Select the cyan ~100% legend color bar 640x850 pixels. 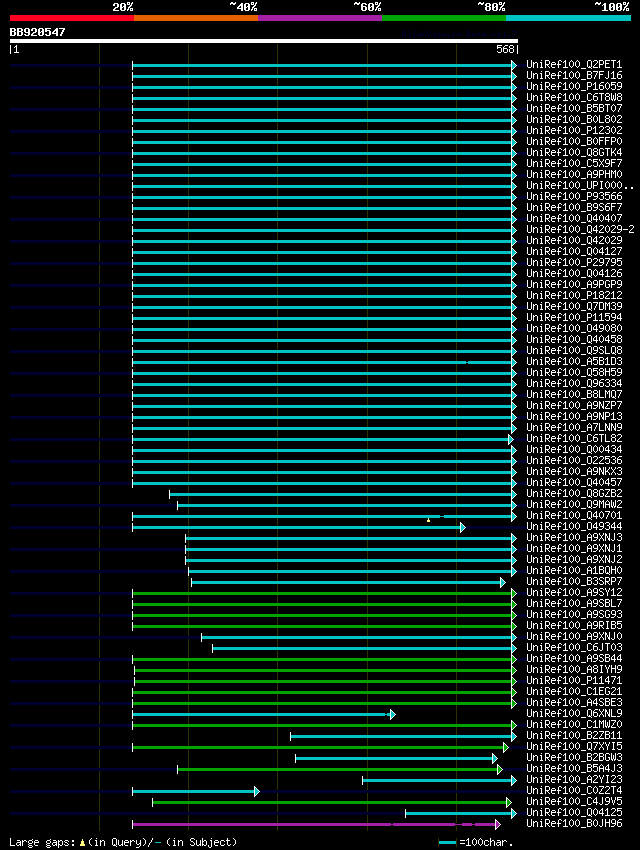pos(568,18)
